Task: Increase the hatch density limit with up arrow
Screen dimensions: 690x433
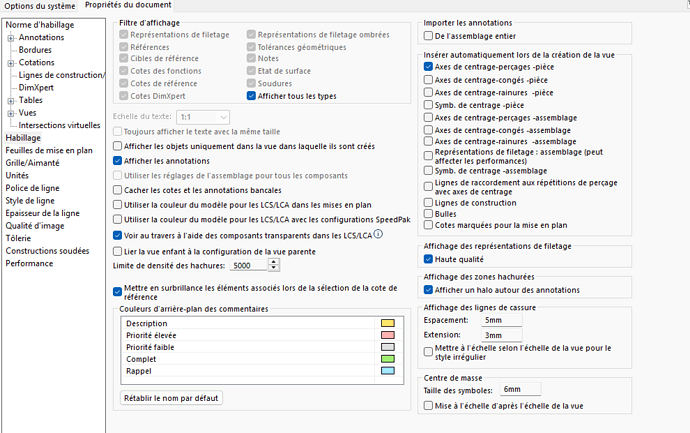Action: [x=274, y=262]
